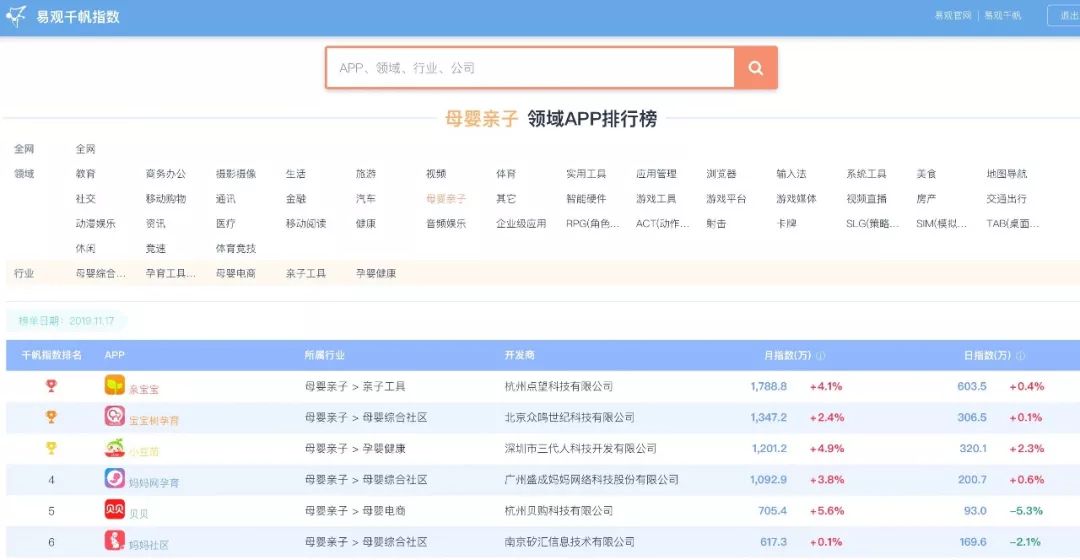The height and width of the screenshot is (560, 1080).
Task: Filter by 亲子工具 industry
Action: point(306,273)
